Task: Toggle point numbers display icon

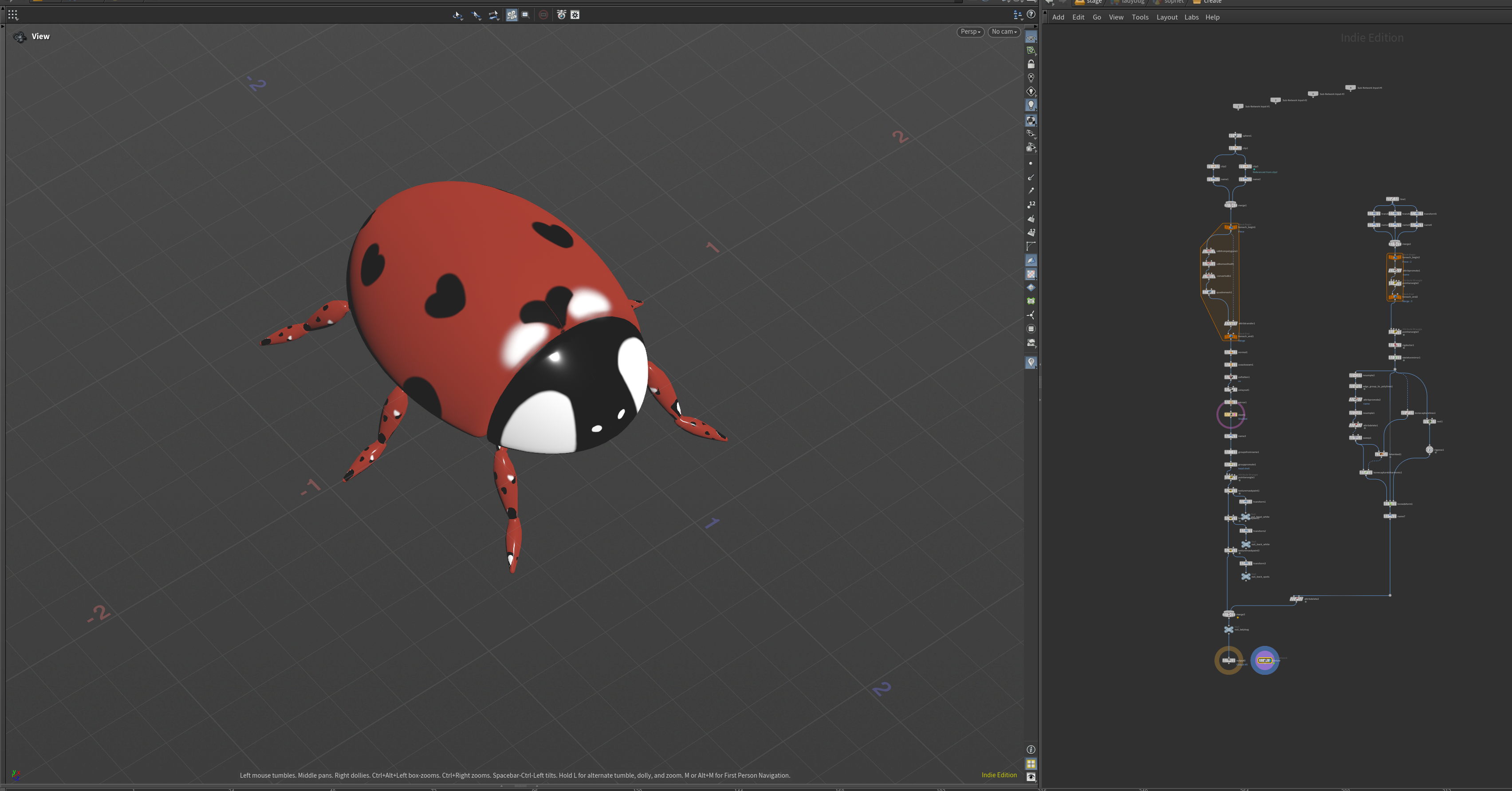Action: pos(1031,205)
